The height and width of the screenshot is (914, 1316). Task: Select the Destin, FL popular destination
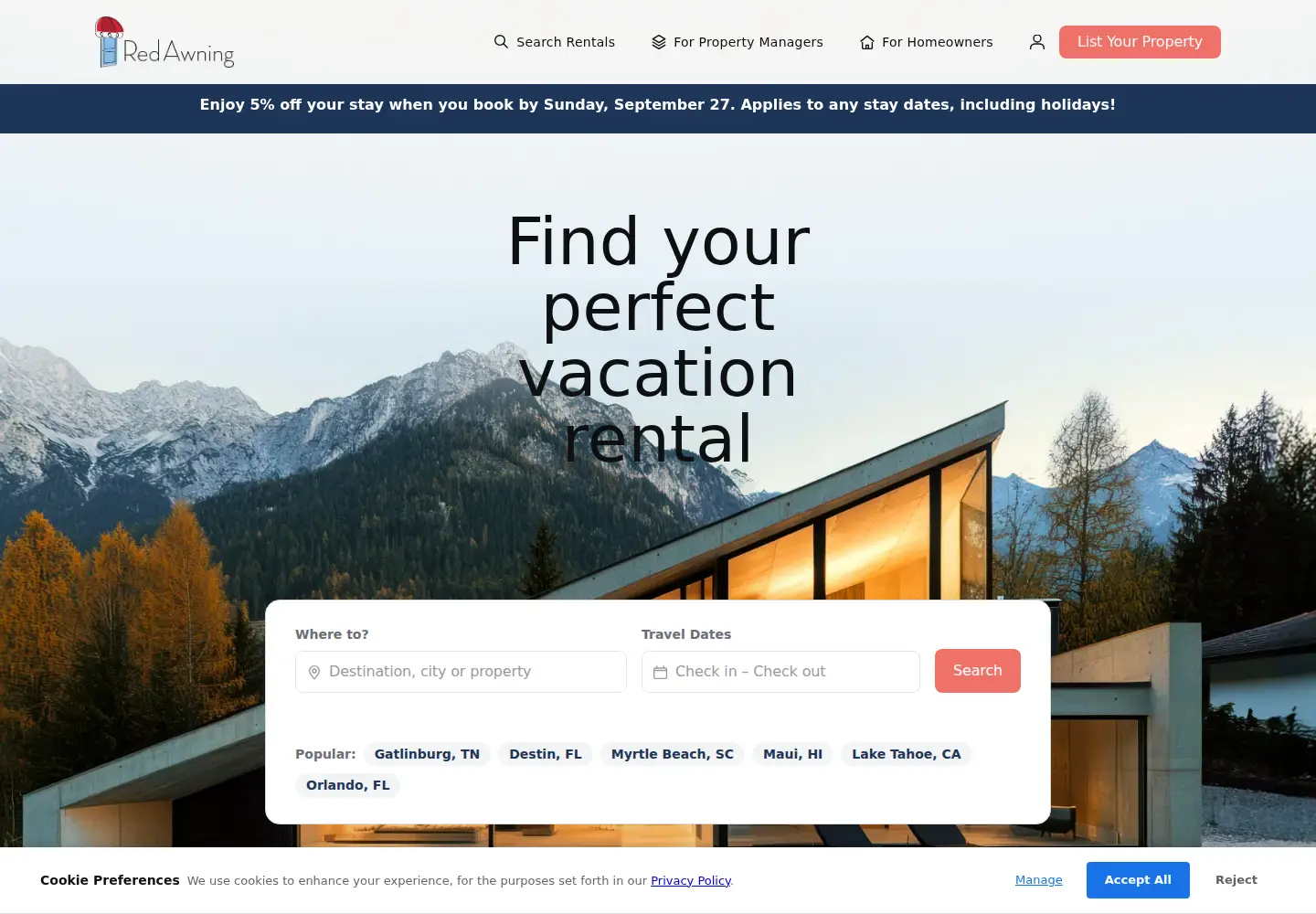tap(546, 754)
